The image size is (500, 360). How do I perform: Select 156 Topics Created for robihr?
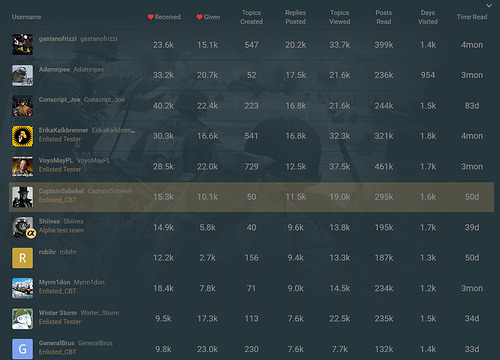tap(251, 258)
